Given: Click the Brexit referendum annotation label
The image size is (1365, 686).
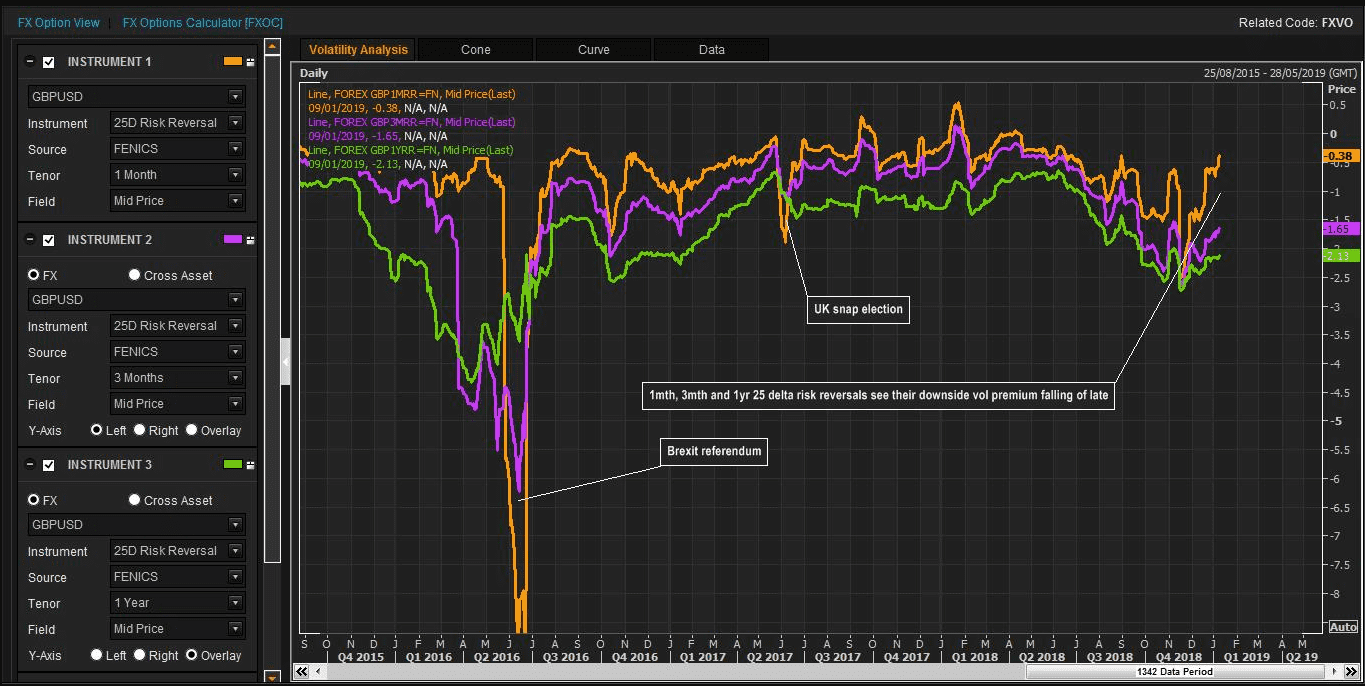Looking at the screenshot, I should [x=714, y=452].
